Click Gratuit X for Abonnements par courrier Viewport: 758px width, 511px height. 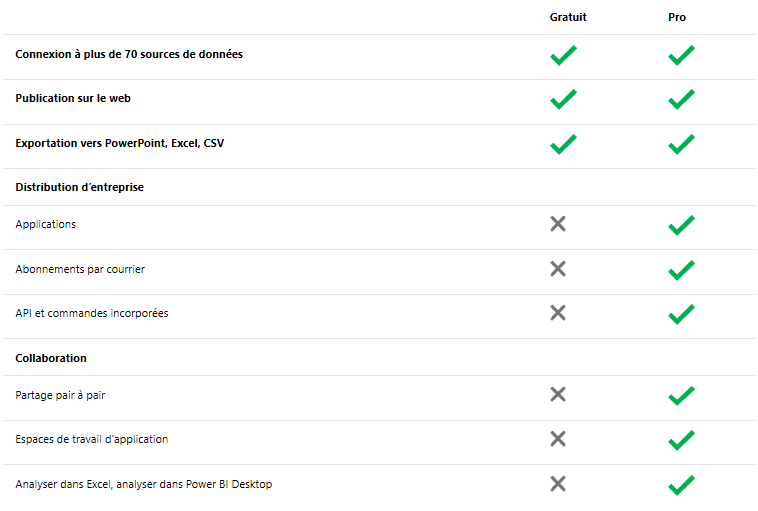point(558,269)
